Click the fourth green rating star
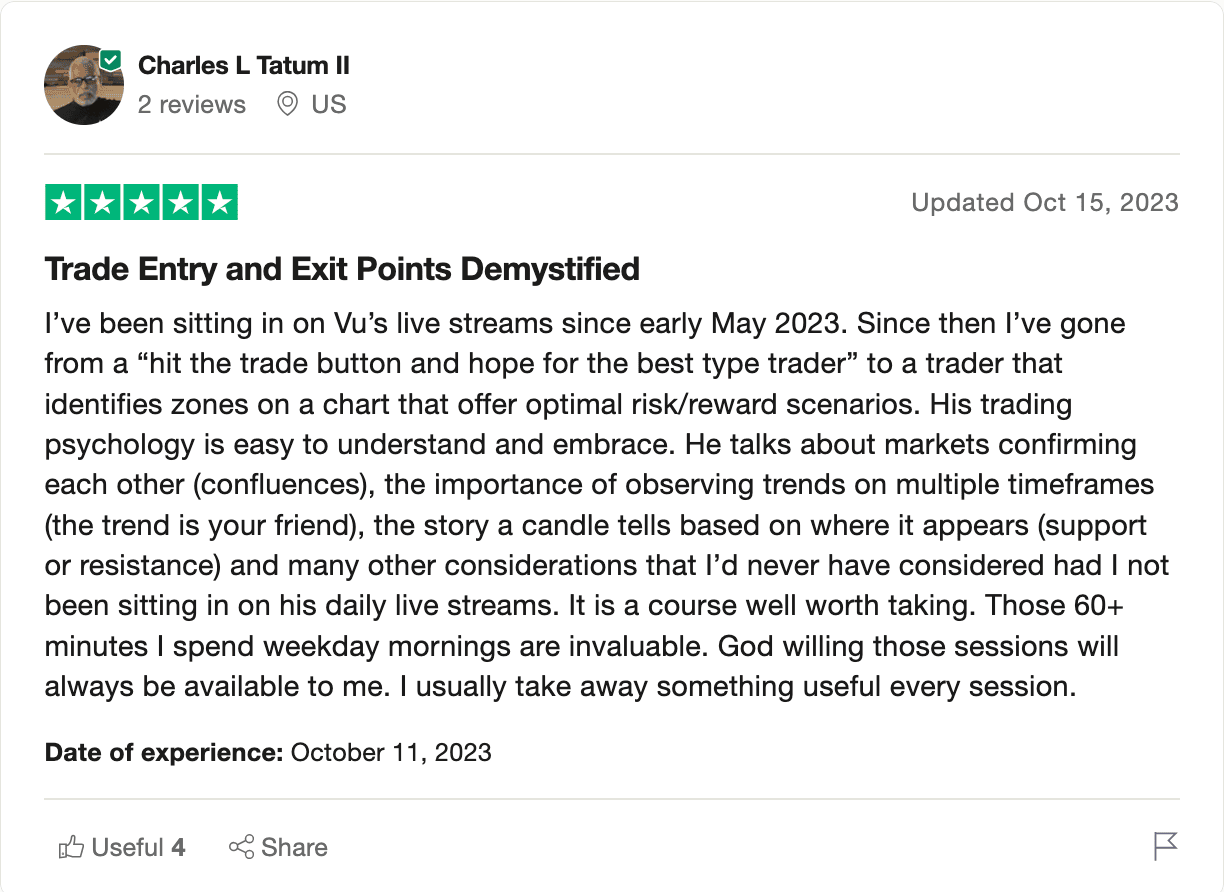The height and width of the screenshot is (892, 1224). pos(181,203)
